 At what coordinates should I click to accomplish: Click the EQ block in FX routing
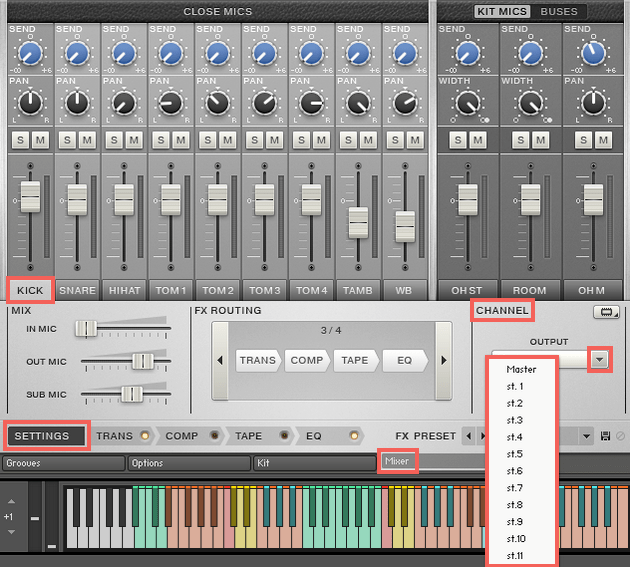click(405, 360)
